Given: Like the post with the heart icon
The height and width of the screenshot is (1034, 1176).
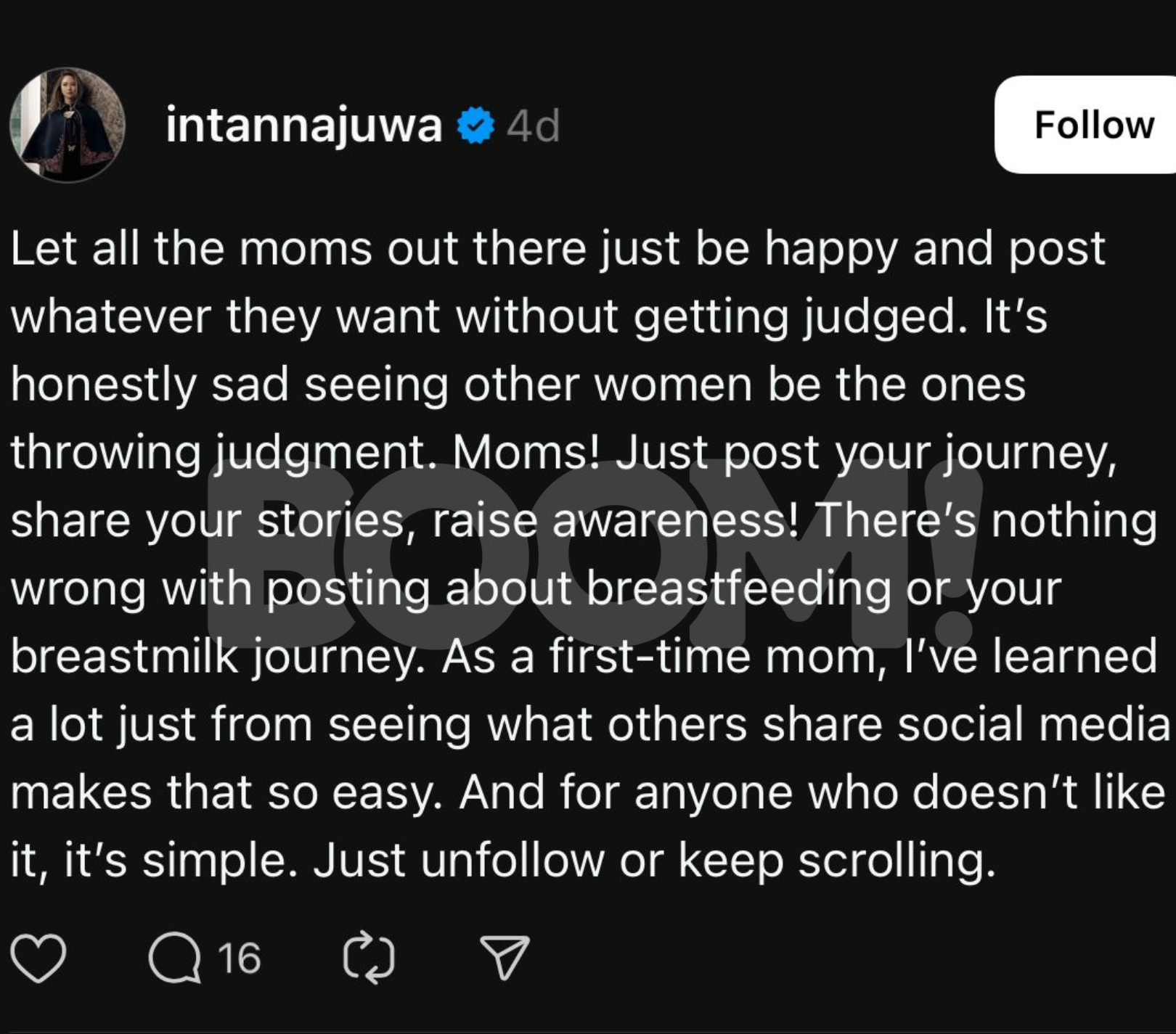Looking at the screenshot, I should tap(38, 958).
